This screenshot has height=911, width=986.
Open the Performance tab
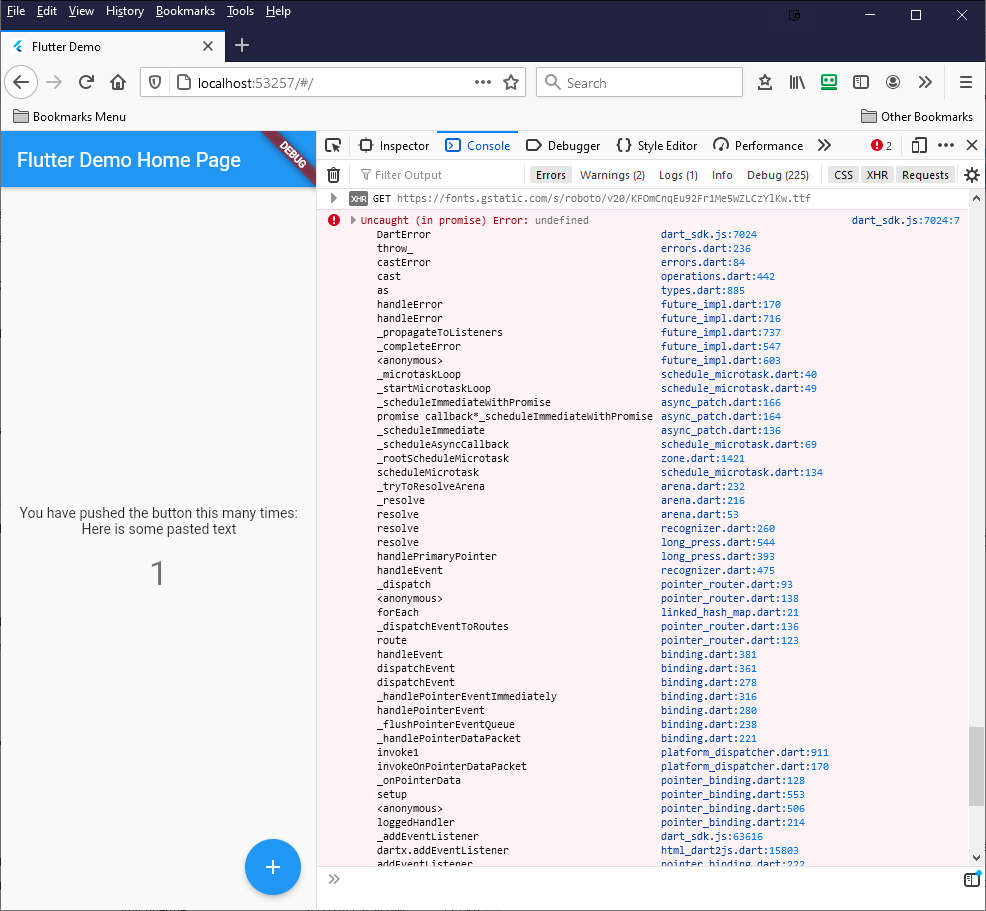(x=758, y=146)
